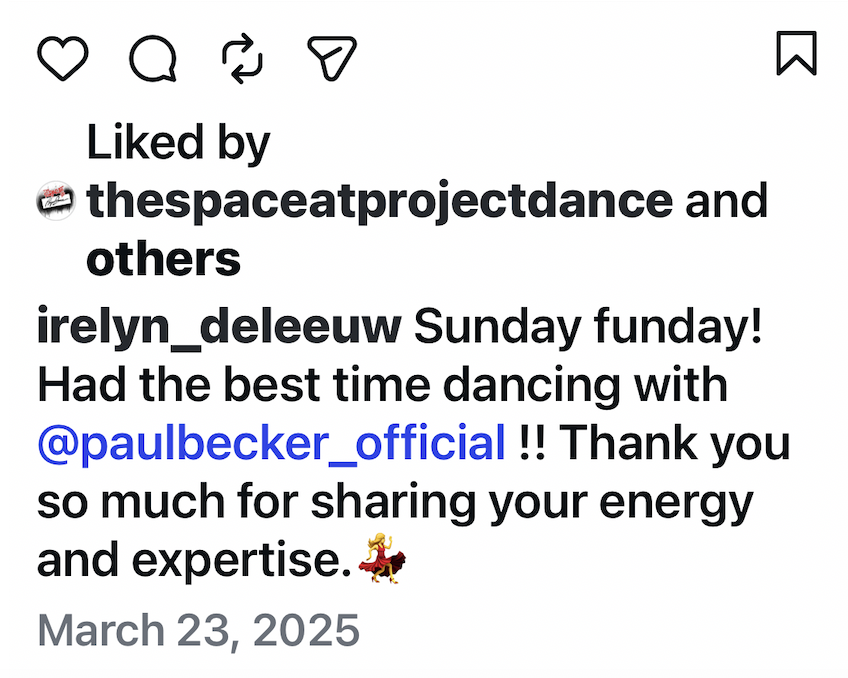Tap the heart to unlike if already liked
The width and height of the screenshot is (848, 678).
pos(63,57)
